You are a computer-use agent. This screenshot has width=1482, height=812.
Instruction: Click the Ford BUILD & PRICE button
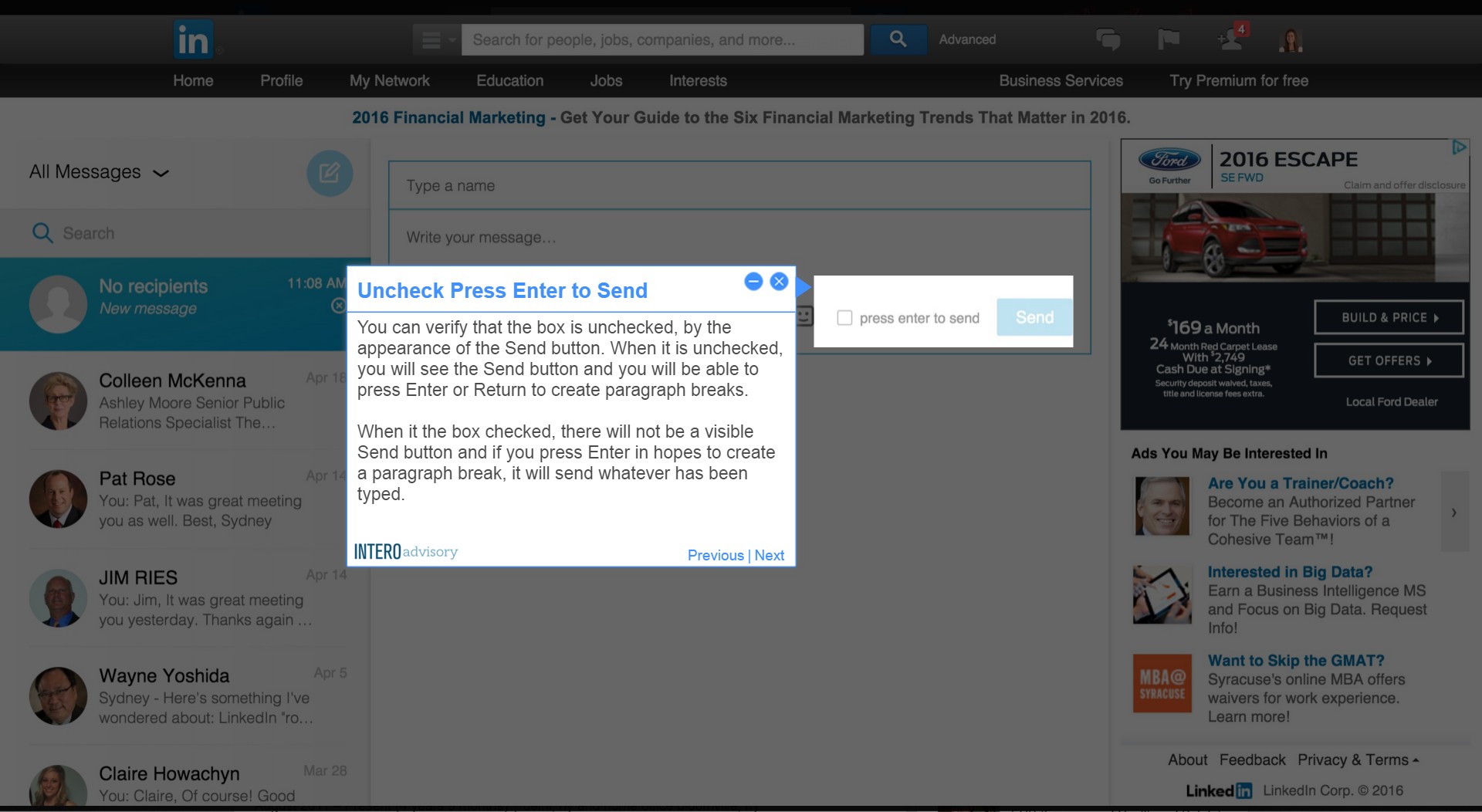[x=1389, y=317]
